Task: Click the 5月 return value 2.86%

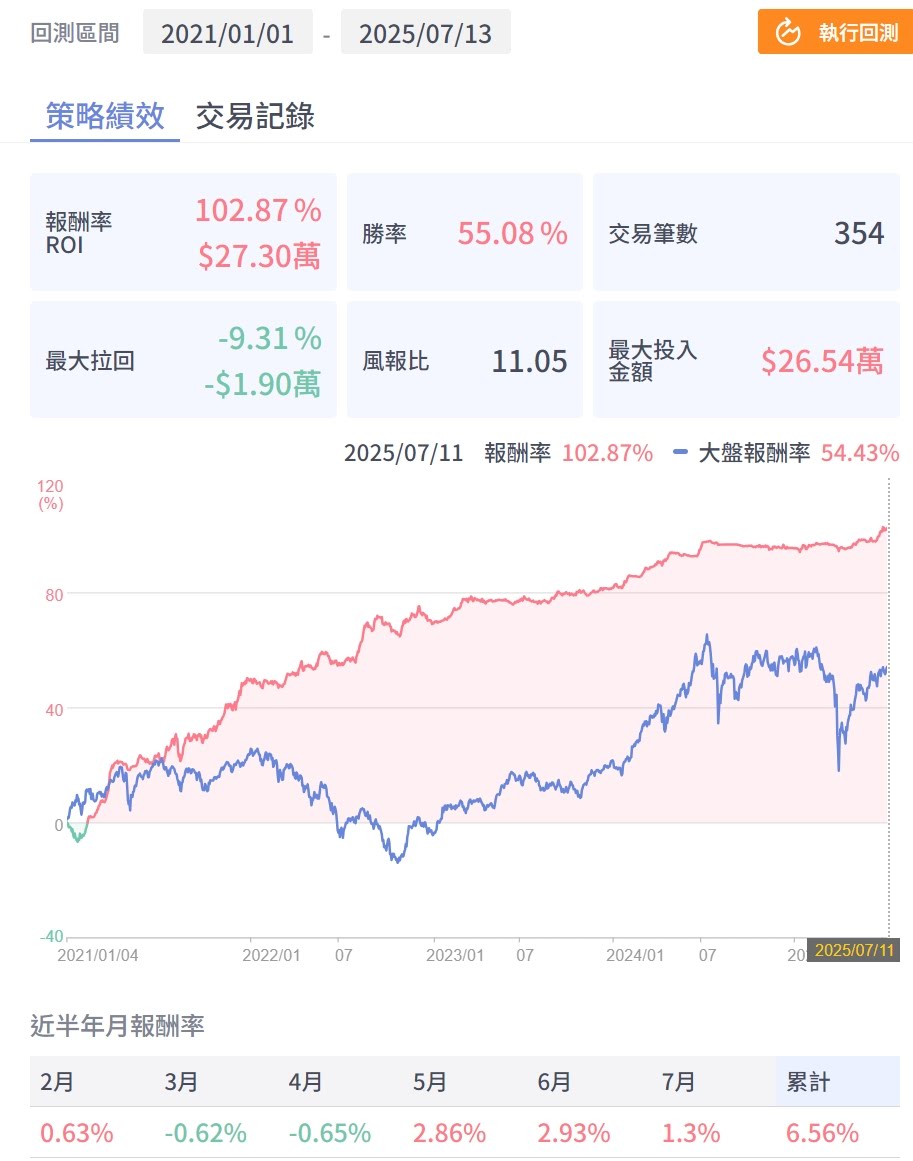Action: tap(449, 1133)
